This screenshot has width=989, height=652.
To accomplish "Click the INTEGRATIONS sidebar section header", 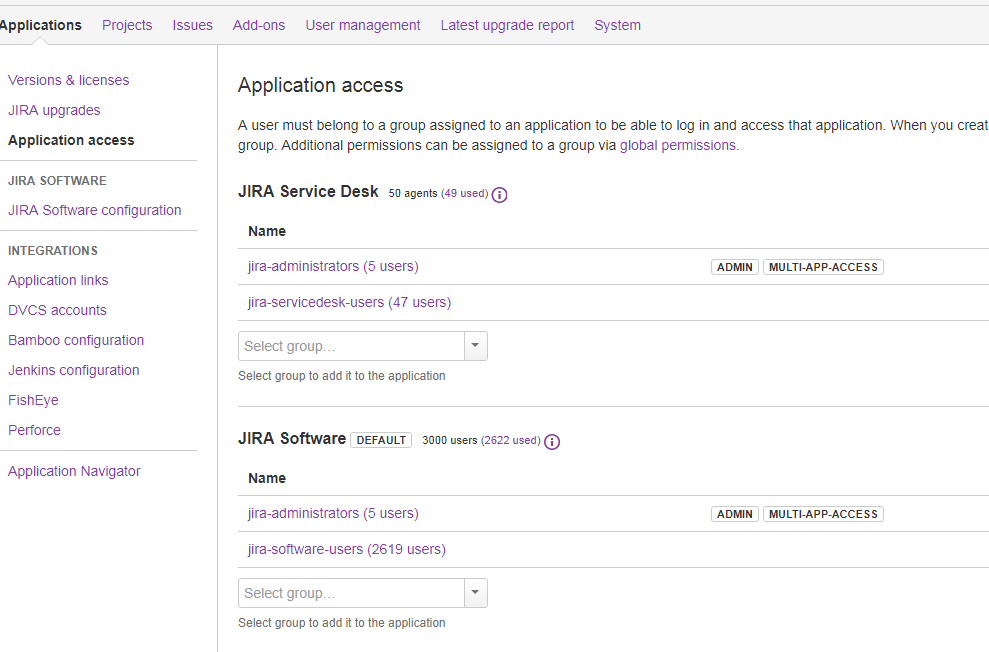I will [x=52, y=251].
